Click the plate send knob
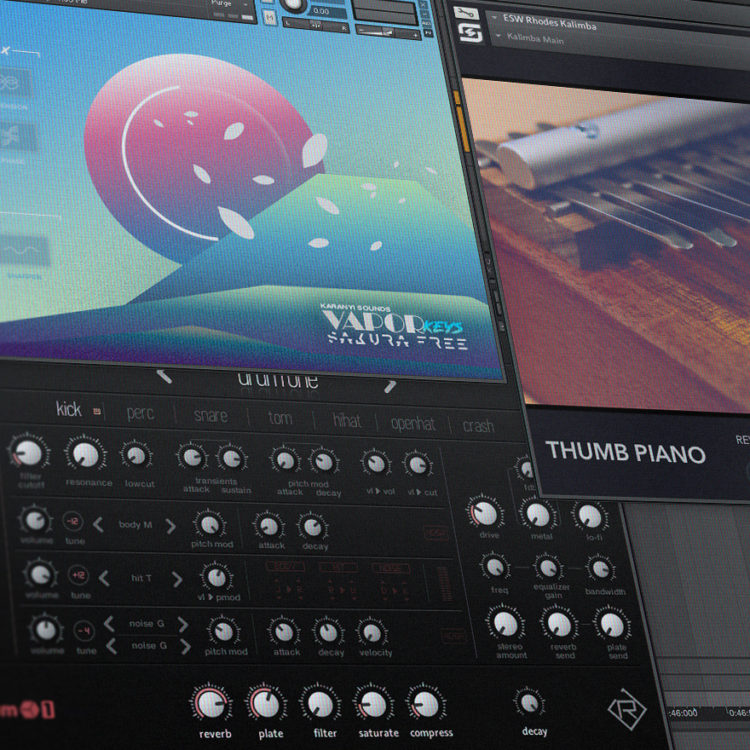 coord(612,625)
